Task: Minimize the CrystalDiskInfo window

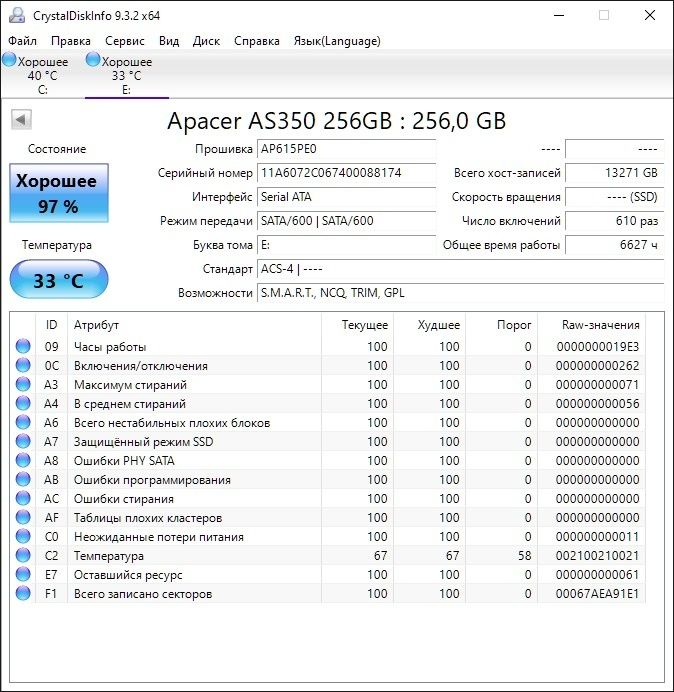Action: coord(559,15)
